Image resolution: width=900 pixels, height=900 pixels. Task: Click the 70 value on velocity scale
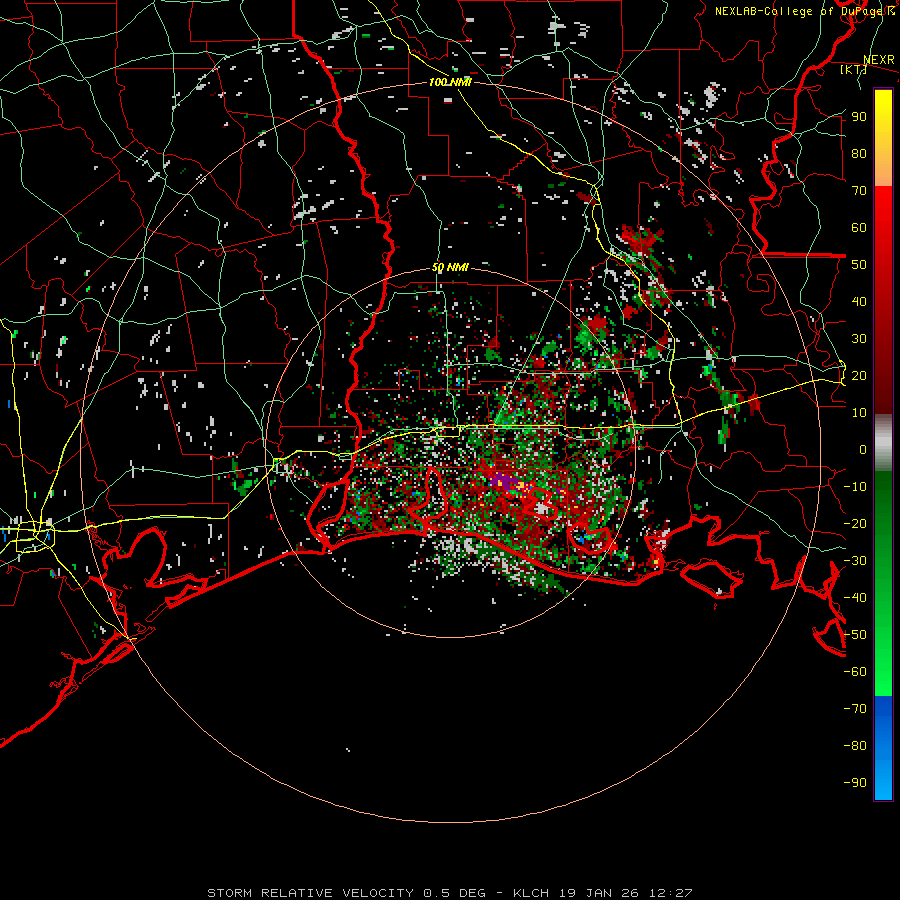tap(859, 191)
